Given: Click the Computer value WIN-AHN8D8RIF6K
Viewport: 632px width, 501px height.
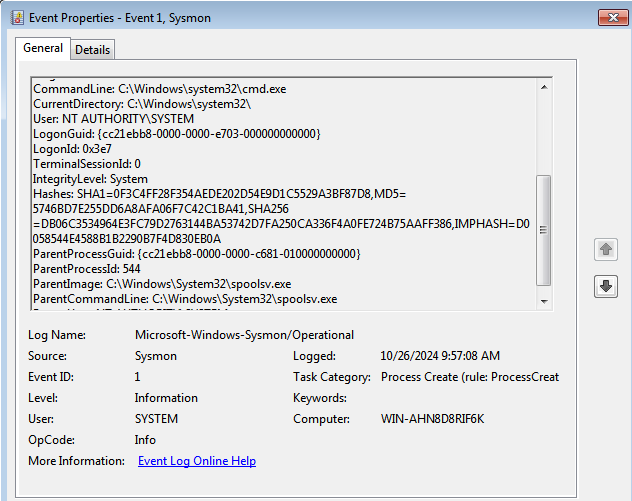Looking at the screenshot, I should 432,419.
